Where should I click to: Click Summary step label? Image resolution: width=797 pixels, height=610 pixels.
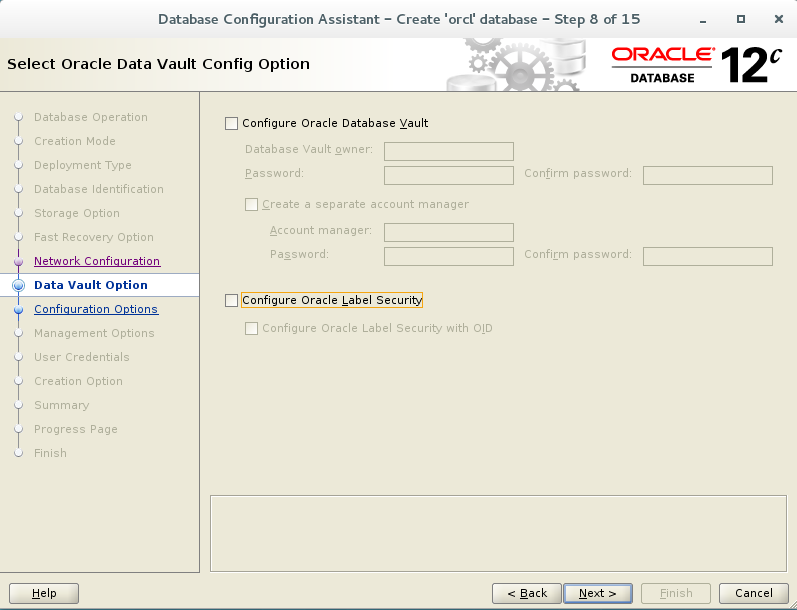click(62, 405)
